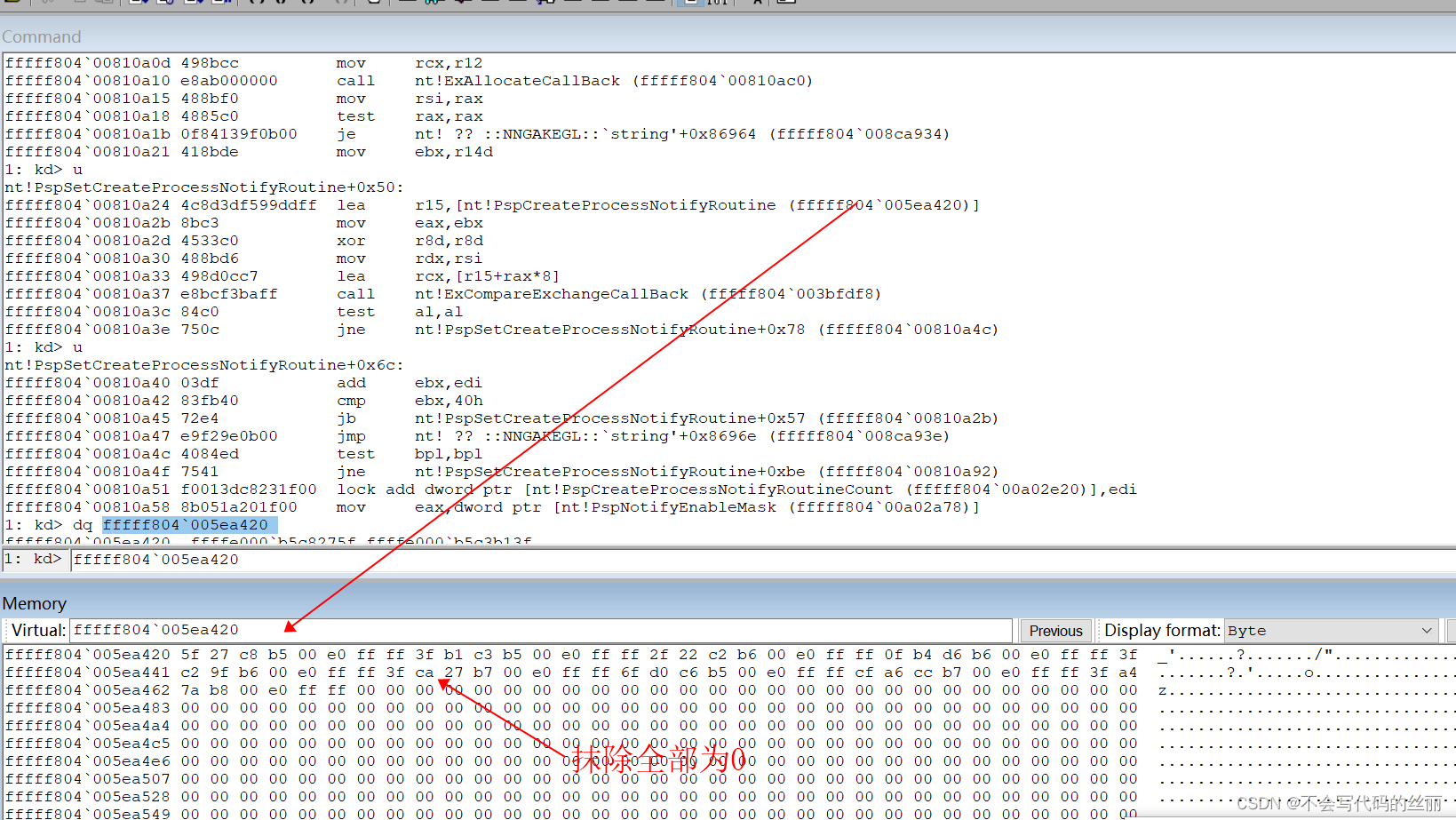Click memory row address fffff804`005ea4c5
This screenshot has width=1456, height=820.
coord(88,744)
